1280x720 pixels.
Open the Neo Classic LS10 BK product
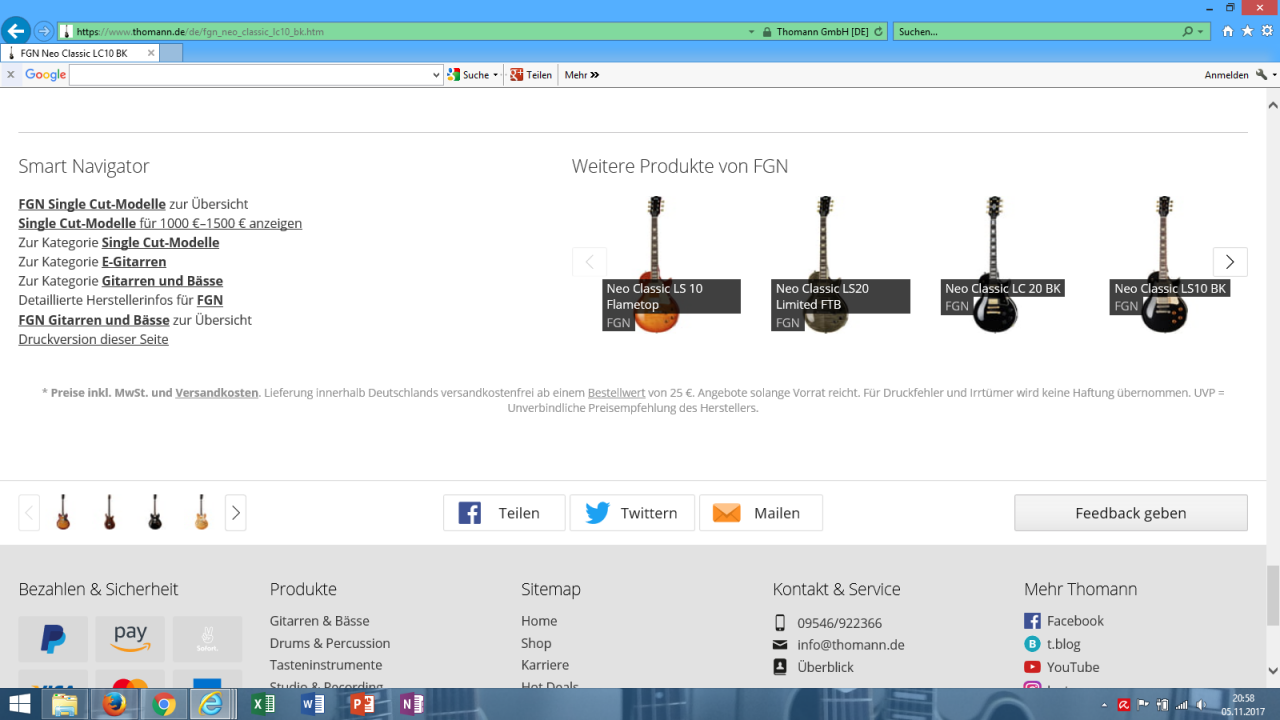click(x=1163, y=265)
